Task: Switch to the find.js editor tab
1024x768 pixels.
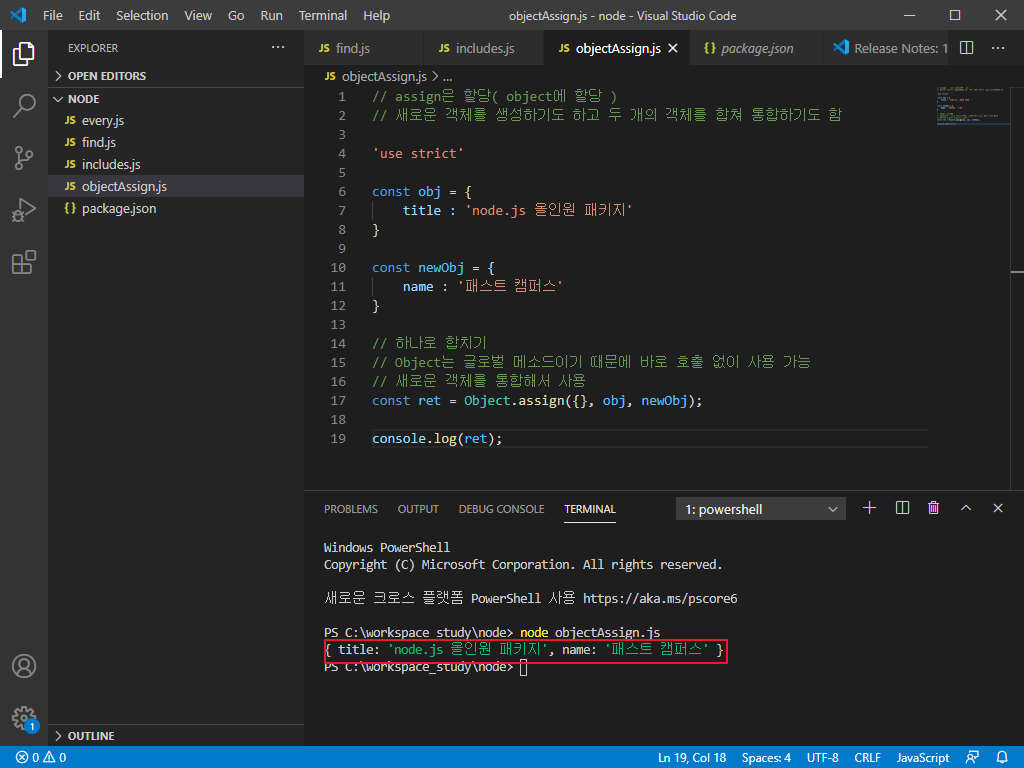Action: pos(363,48)
